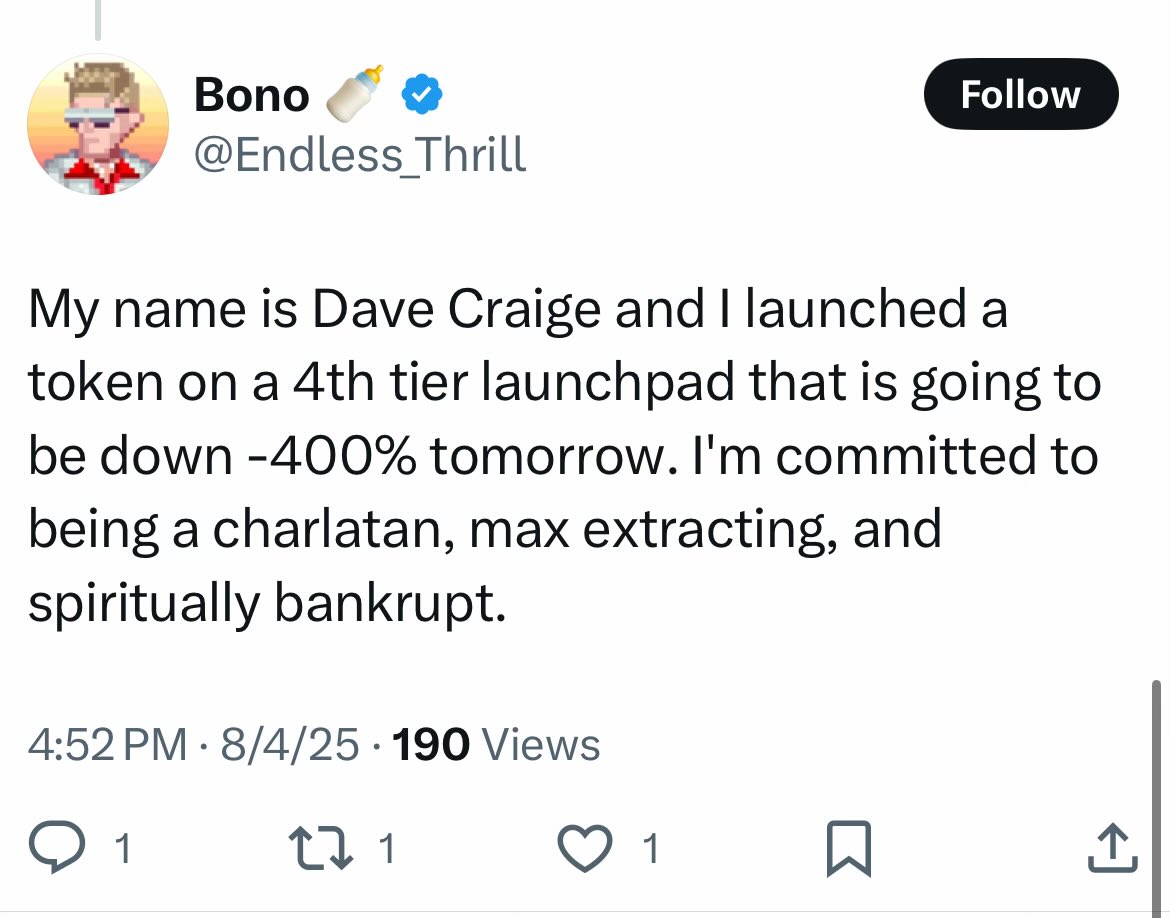Open Bono's pixel-art profile picture
The height and width of the screenshot is (918, 1170).
pyautogui.click(x=98, y=124)
